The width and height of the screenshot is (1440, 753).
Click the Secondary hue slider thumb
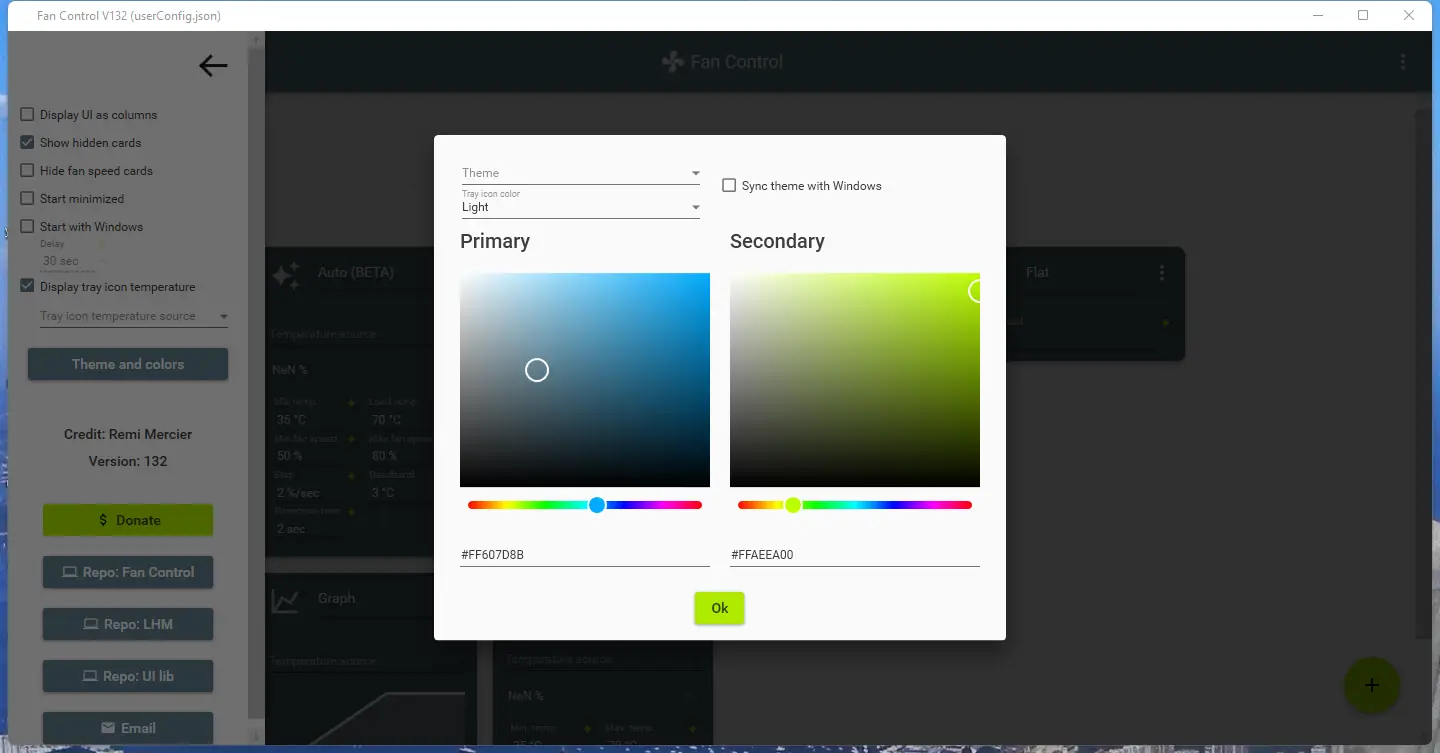[x=793, y=505]
